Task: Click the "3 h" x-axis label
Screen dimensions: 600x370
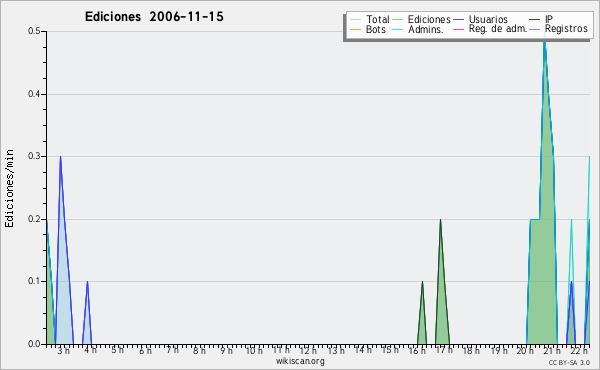Action: tap(64, 351)
